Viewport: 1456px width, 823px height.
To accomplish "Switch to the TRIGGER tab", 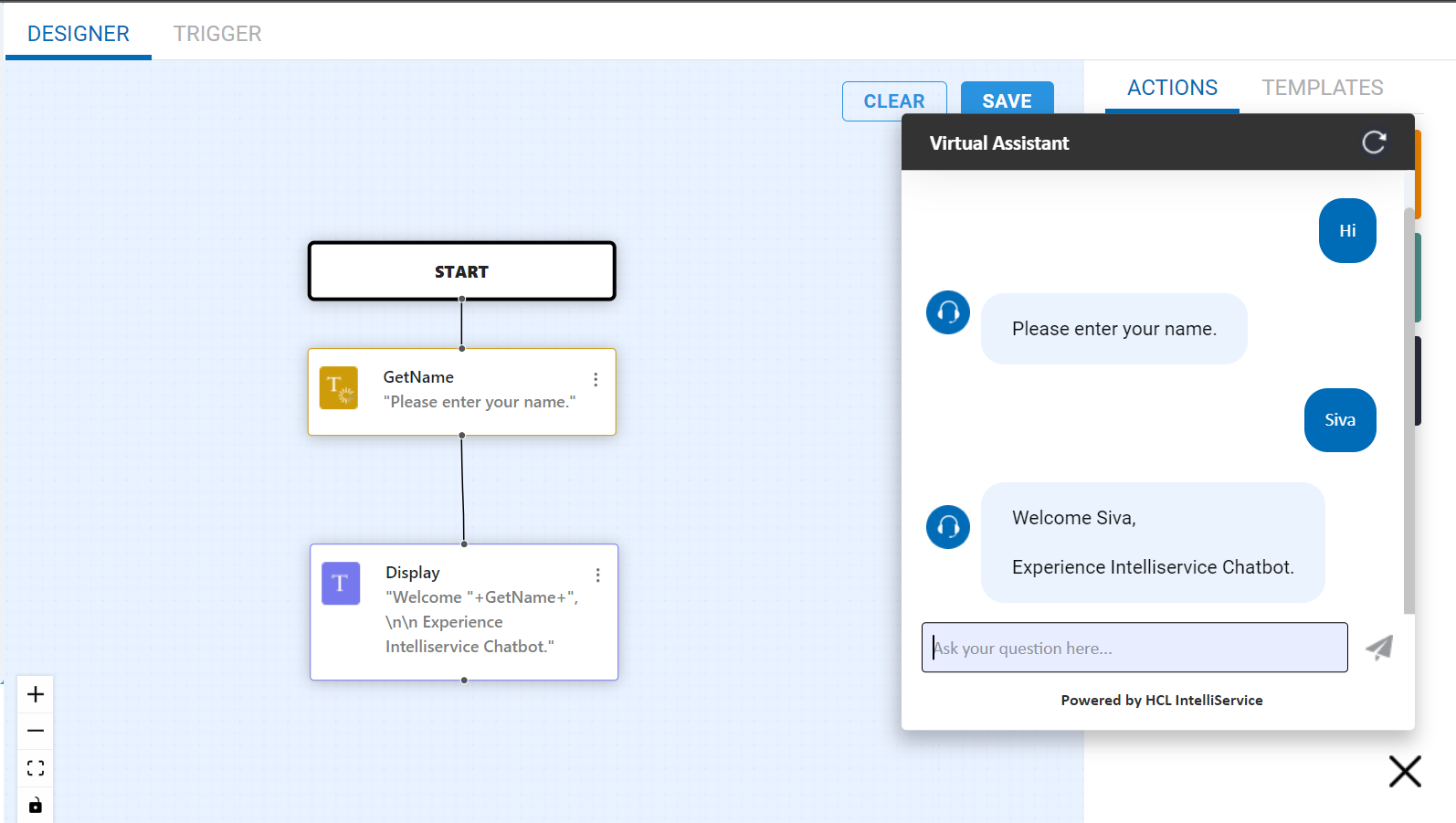I will tap(217, 34).
